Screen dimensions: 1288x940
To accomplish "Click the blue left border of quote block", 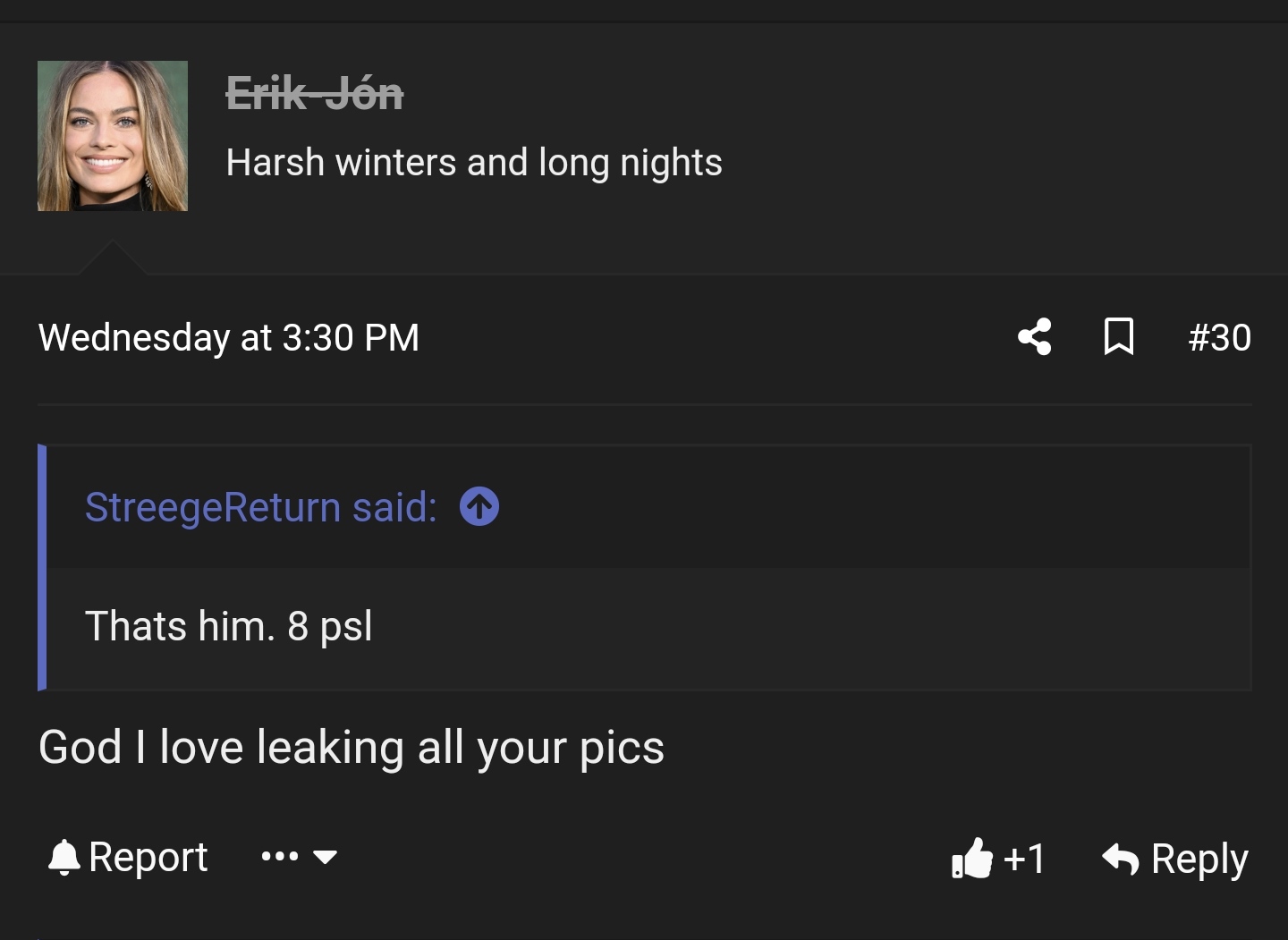I will [x=42, y=567].
